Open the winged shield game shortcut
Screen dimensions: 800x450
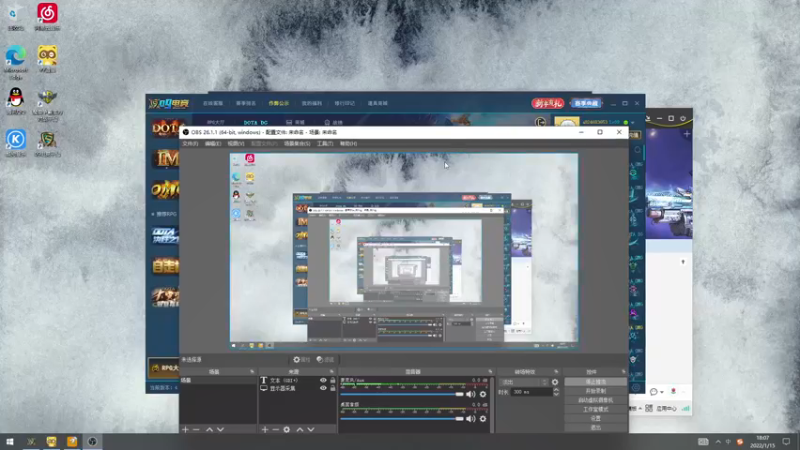[x=47, y=105]
